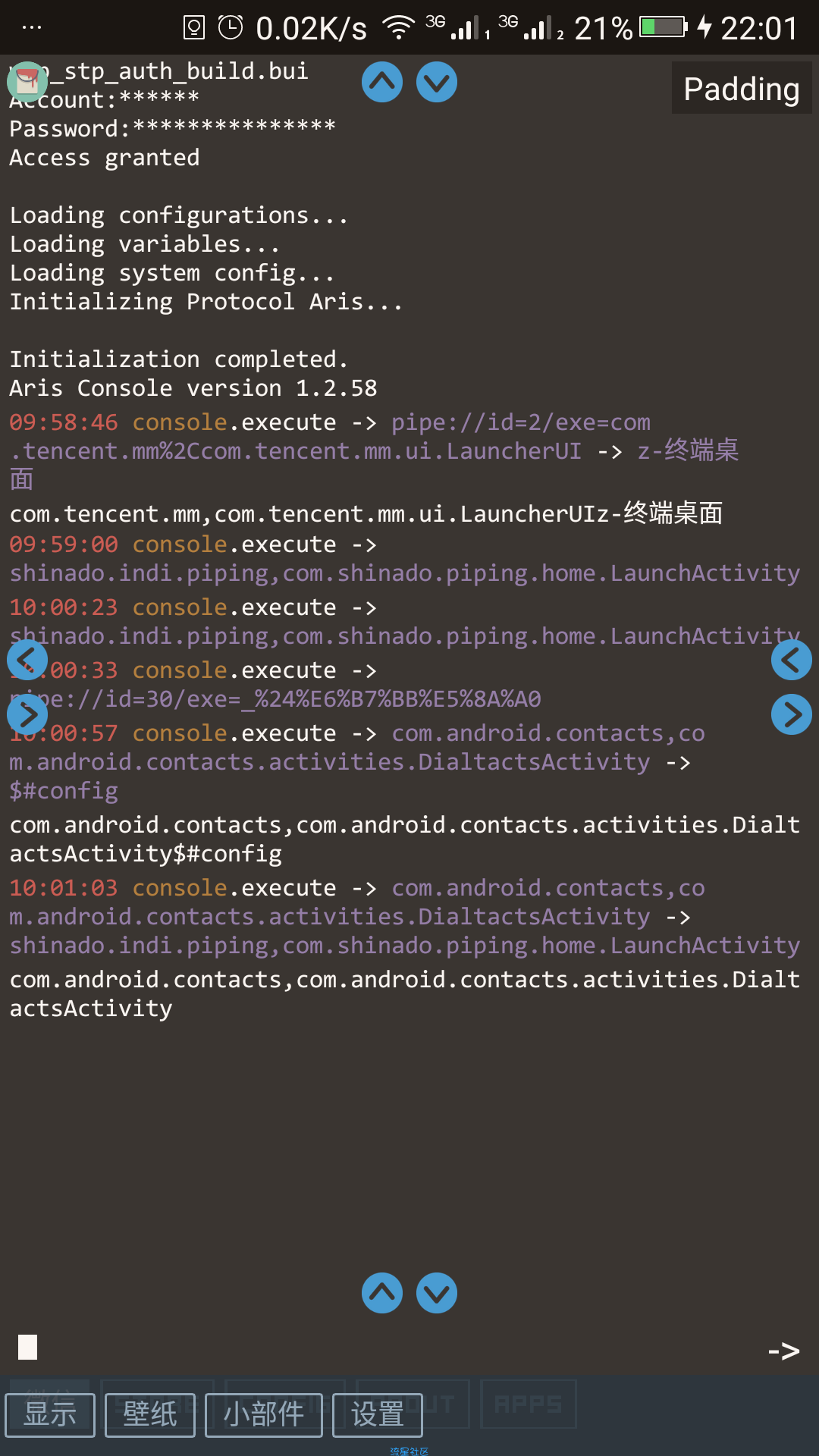The width and height of the screenshot is (819, 1456).
Task: Tap the bottom padding up arrow
Action: click(x=382, y=1293)
